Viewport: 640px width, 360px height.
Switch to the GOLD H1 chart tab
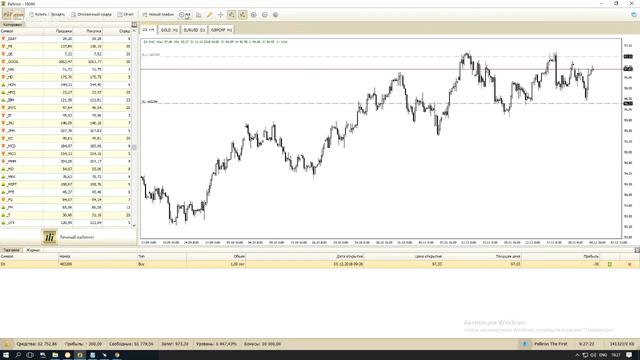pyautogui.click(x=169, y=30)
